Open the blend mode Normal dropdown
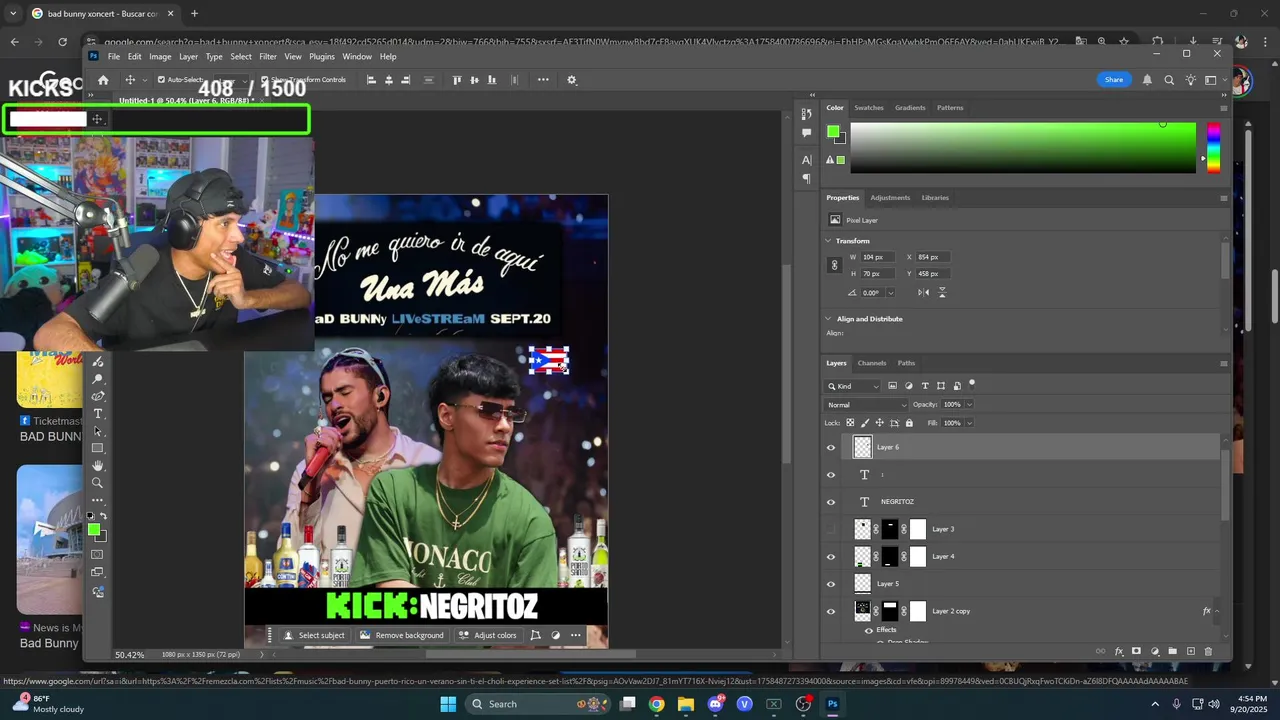 click(866, 405)
